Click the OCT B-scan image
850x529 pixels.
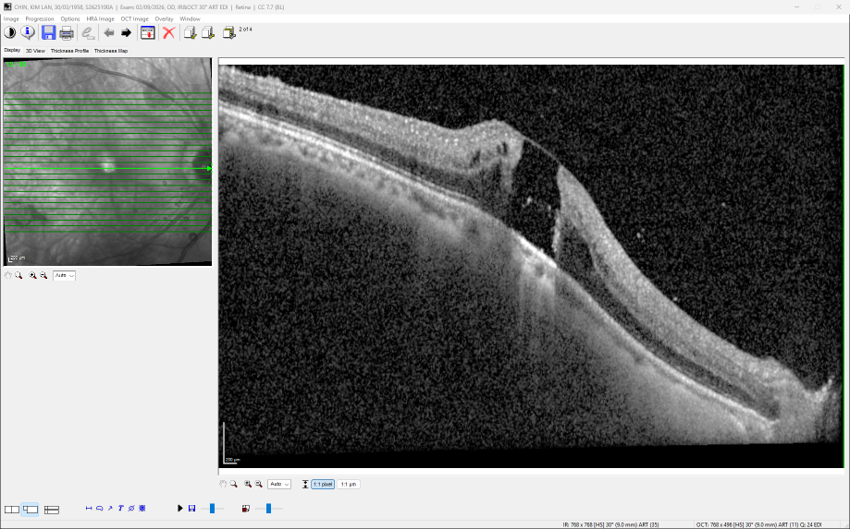pyautogui.click(x=531, y=266)
